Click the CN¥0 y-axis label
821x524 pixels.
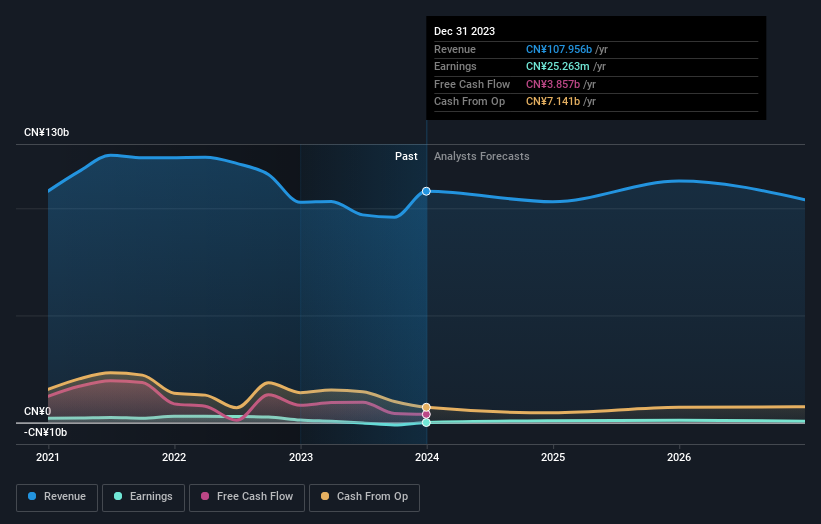click(x=37, y=411)
